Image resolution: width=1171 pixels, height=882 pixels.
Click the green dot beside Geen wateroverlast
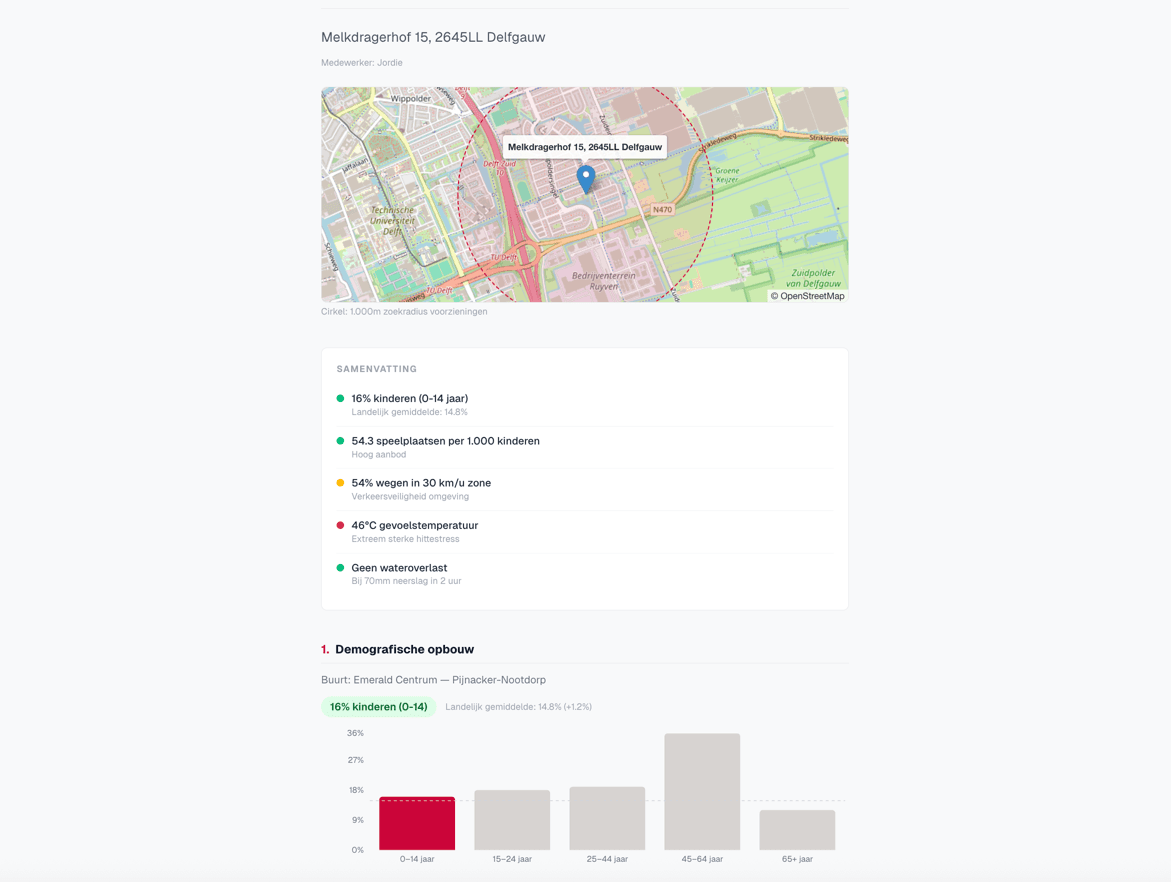click(x=340, y=567)
